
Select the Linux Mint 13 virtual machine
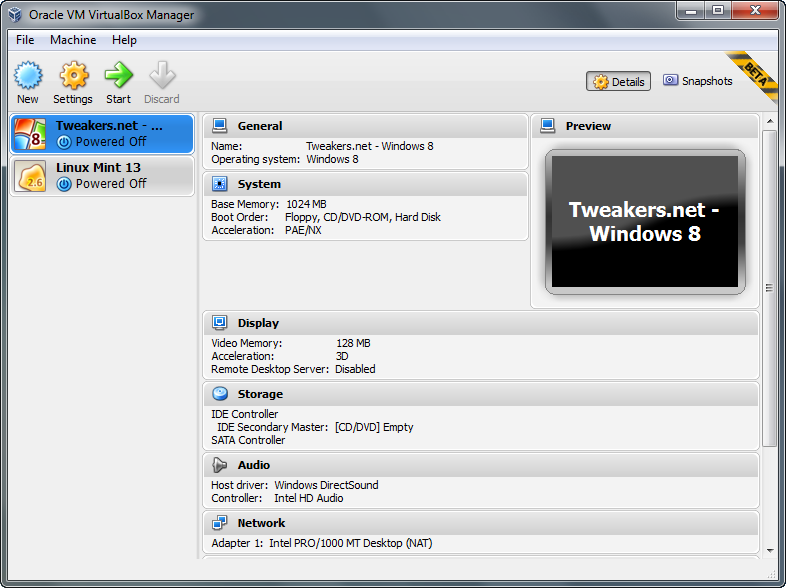pos(102,176)
